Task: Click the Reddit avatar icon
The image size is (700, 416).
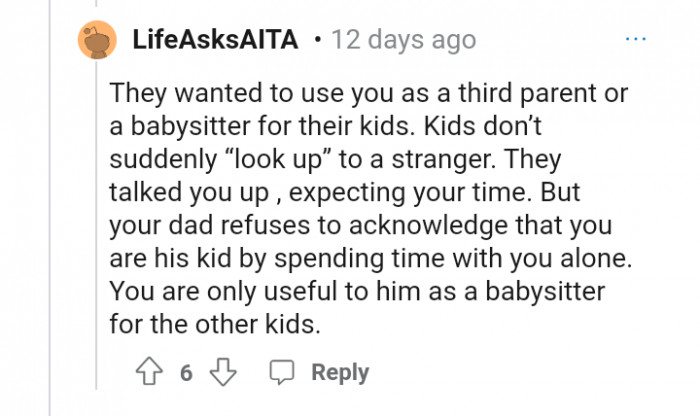Action: [97, 41]
